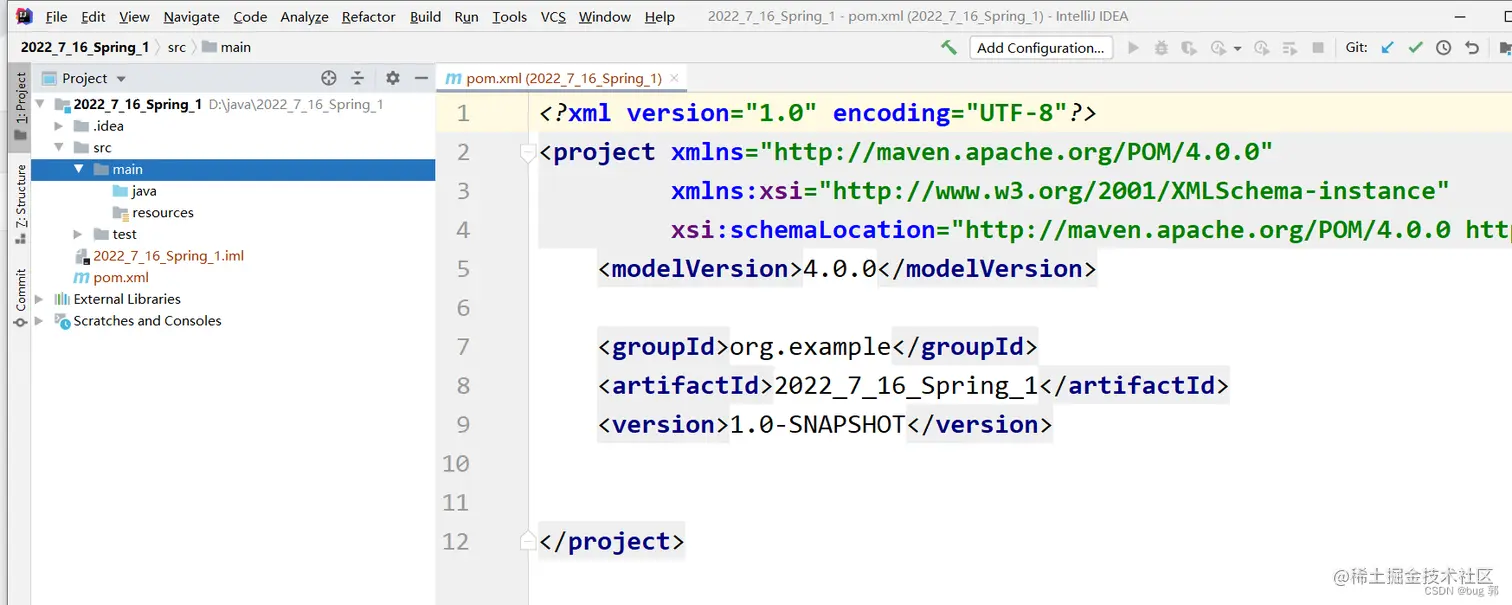Click the fold marker at line 12

click(x=528, y=541)
